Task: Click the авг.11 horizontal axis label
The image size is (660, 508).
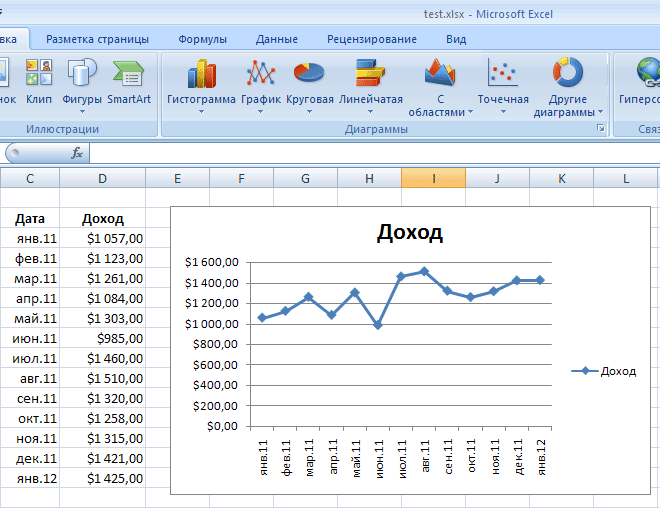Action: pyautogui.click(x=425, y=456)
